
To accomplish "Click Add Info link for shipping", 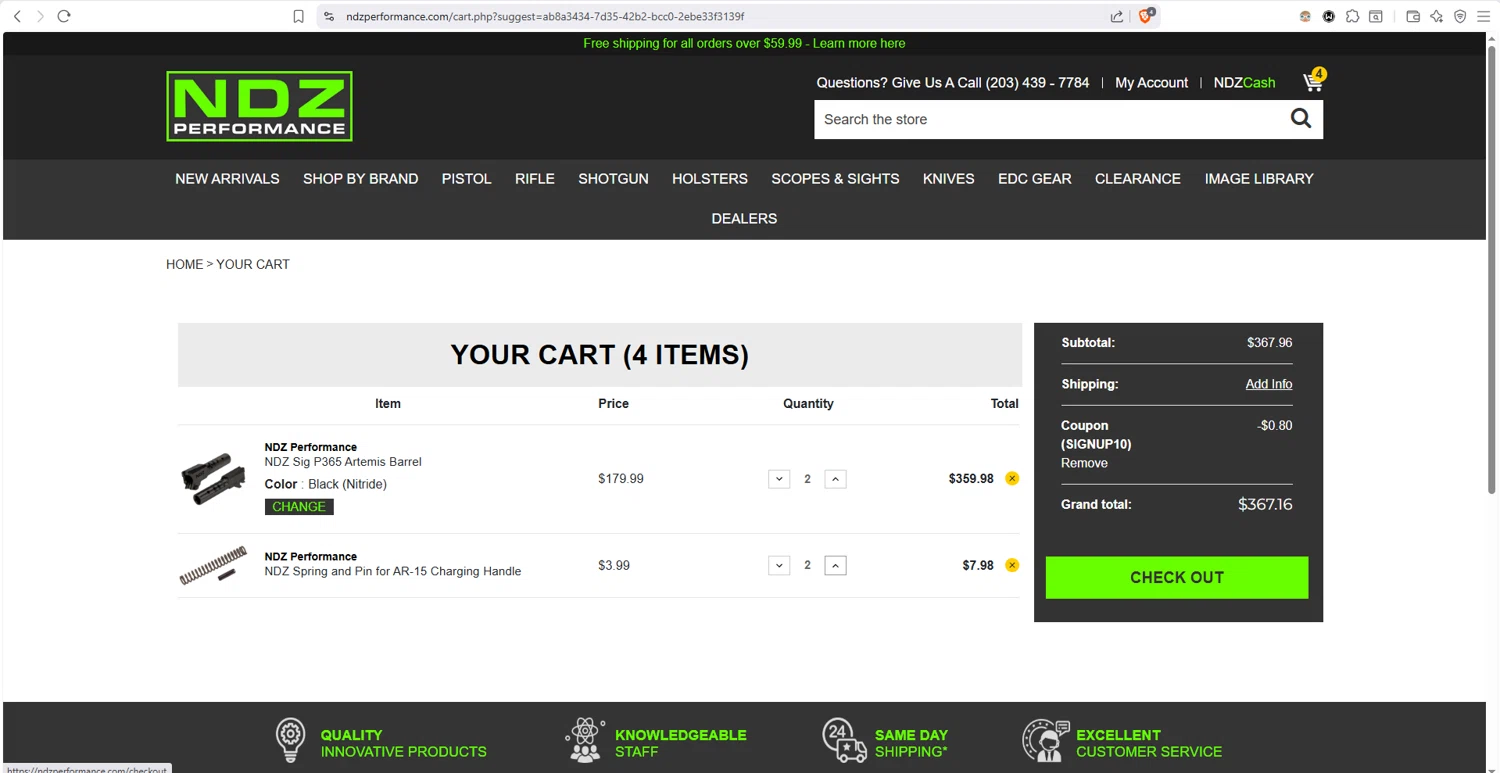I will [x=1269, y=384].
